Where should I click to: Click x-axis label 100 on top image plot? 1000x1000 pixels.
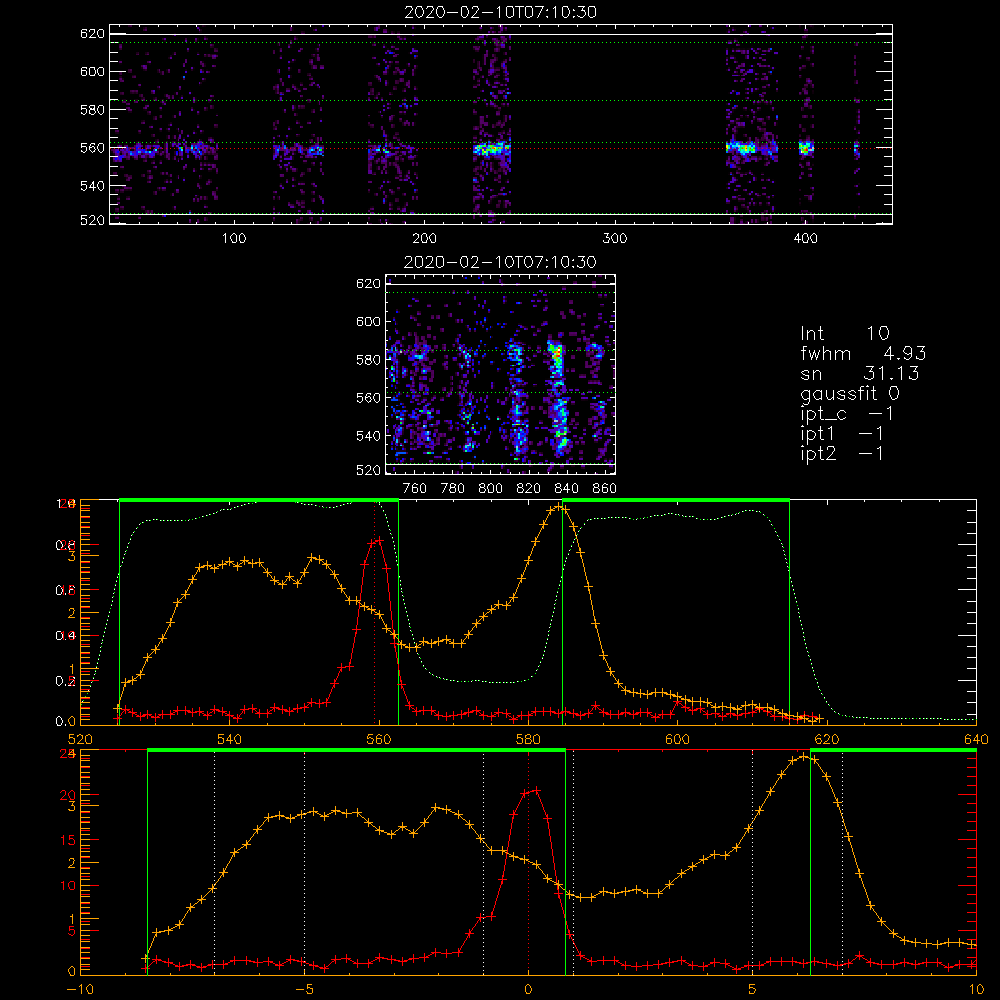233,239
